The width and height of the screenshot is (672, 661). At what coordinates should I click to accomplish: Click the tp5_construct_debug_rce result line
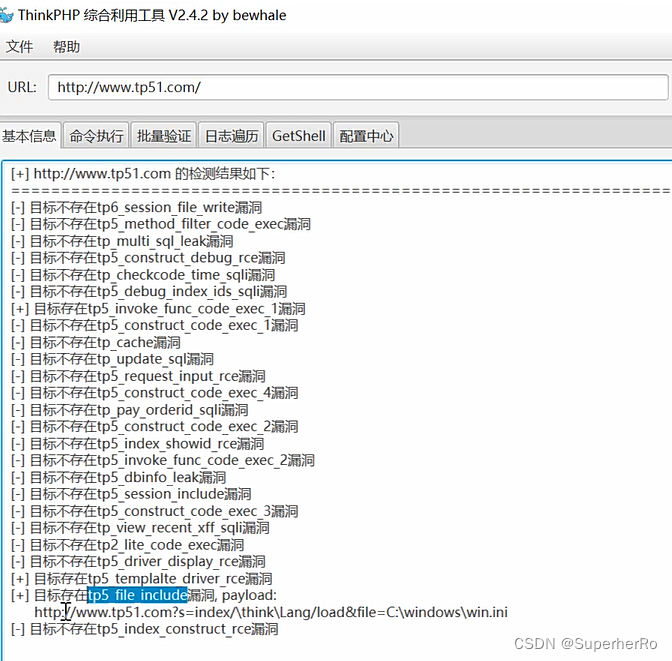[x=148, y=258]
